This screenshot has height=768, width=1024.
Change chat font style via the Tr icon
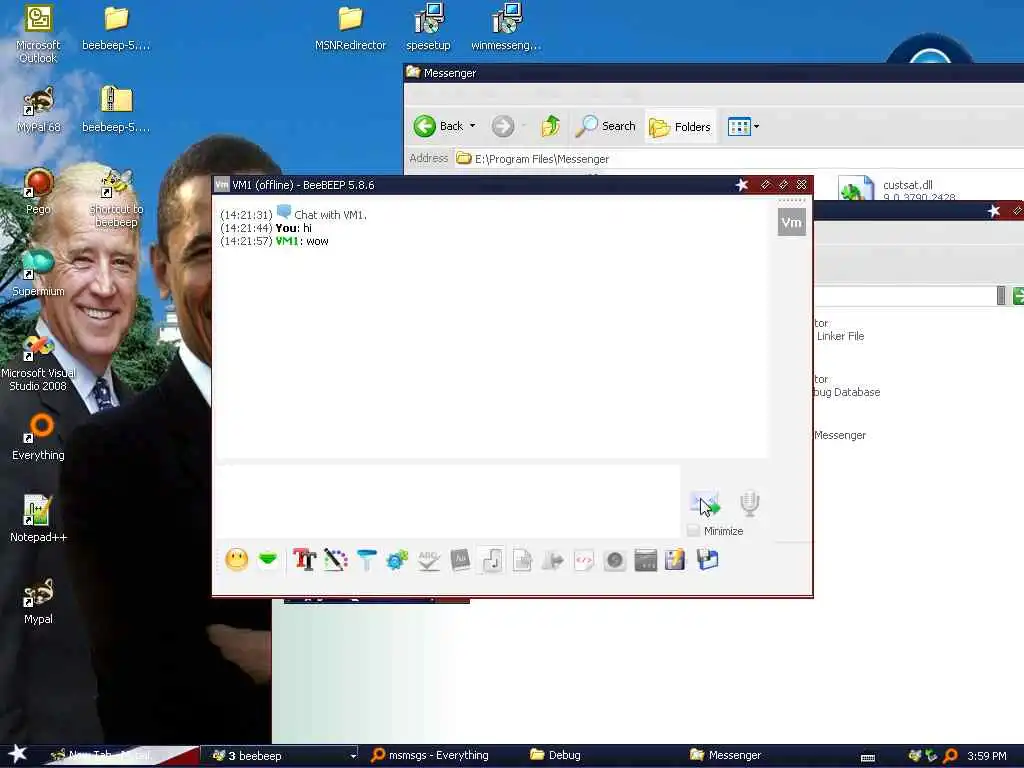click(x=304, y=560)
